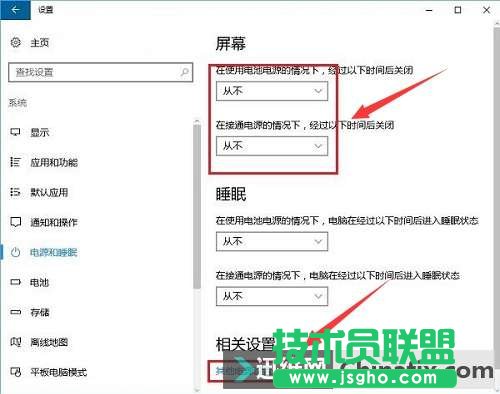
Task: Click the sidebar vertical scrollbar thumb
Action: [197, 207]
